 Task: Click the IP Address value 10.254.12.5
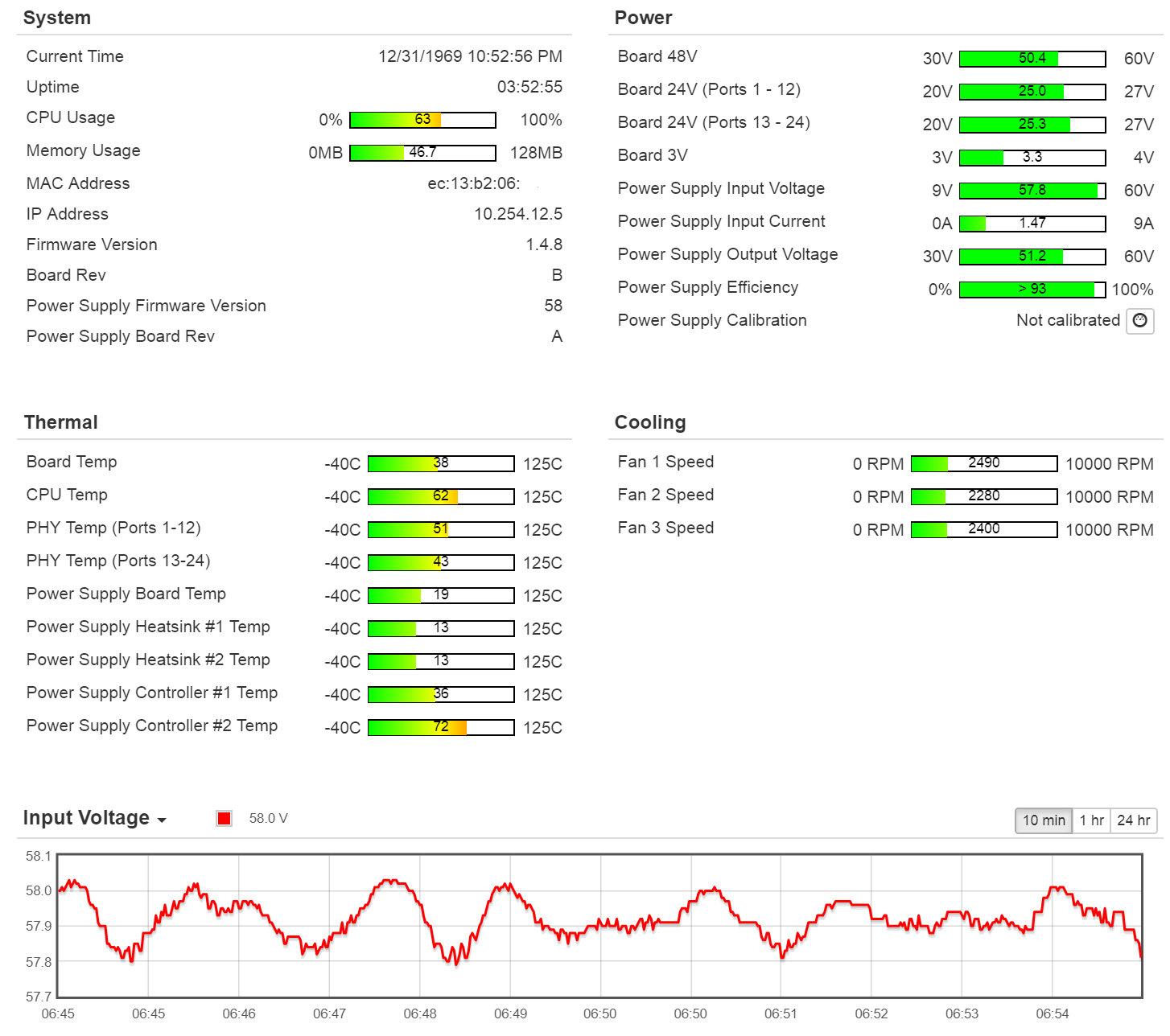coord(517,214)
